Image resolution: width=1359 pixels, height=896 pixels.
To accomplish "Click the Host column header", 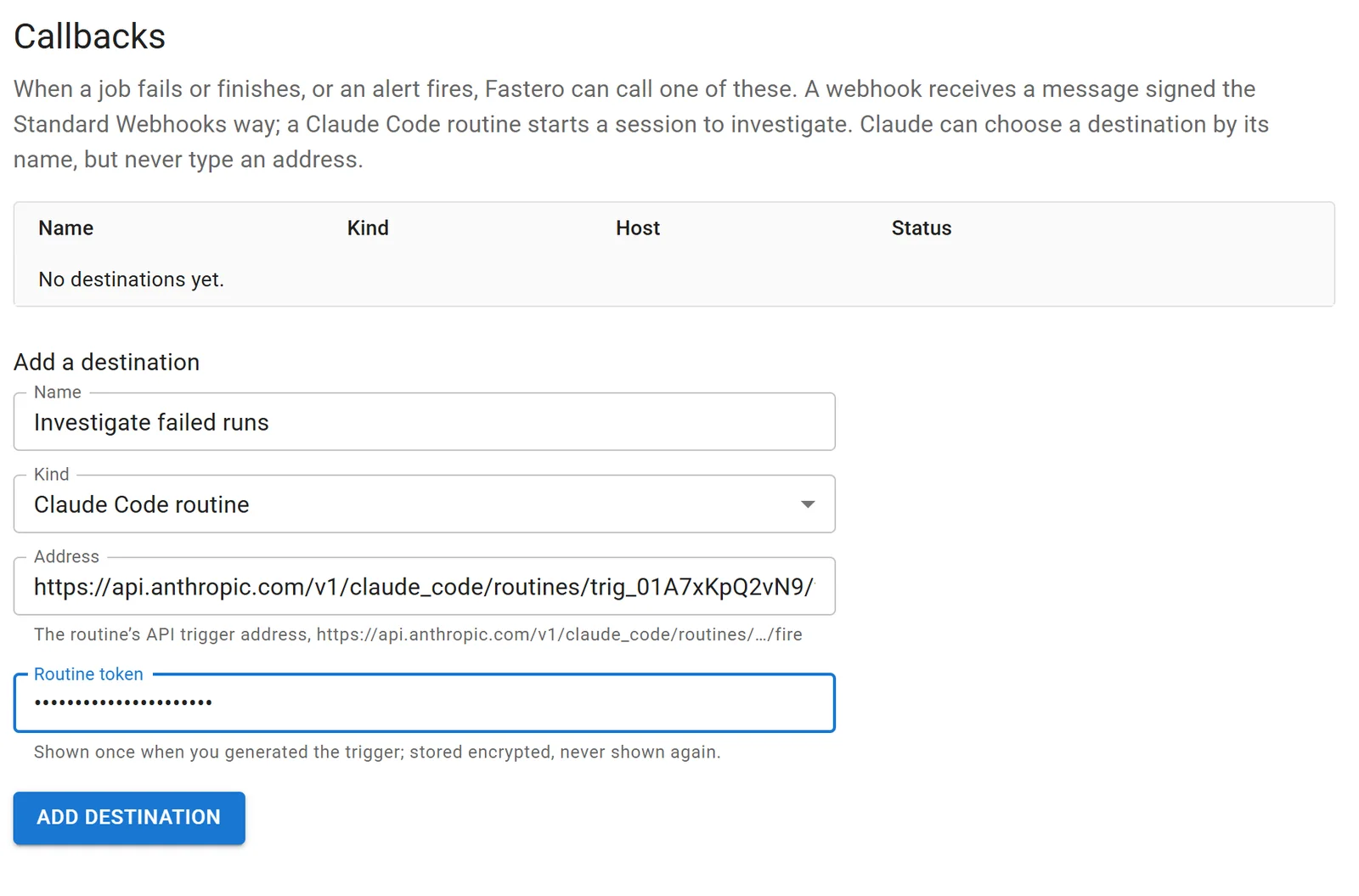I will tap(638, 228).
